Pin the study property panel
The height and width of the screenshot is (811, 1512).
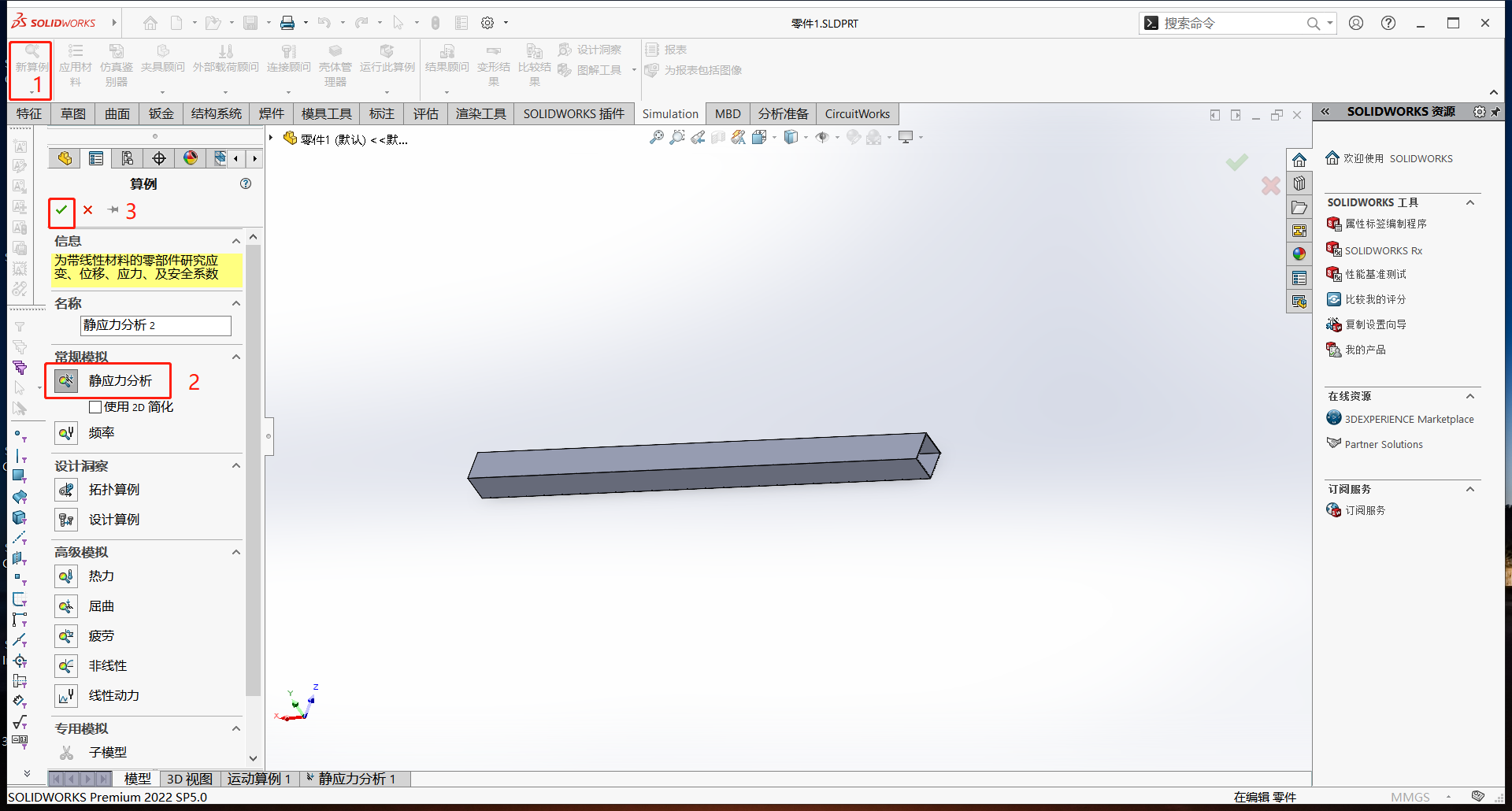pyautogui.click(x=113, y=210)
